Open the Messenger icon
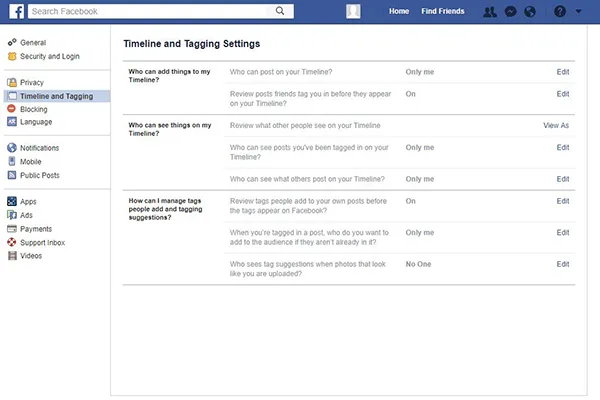Image resolution: width=600 pixels, height=400 pixels. coord(510,12)
